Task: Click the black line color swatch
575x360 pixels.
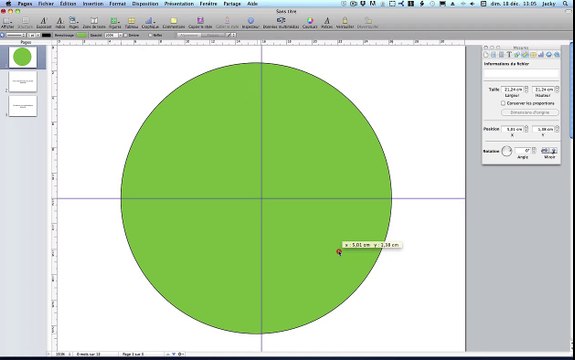Action: (46, 35)
